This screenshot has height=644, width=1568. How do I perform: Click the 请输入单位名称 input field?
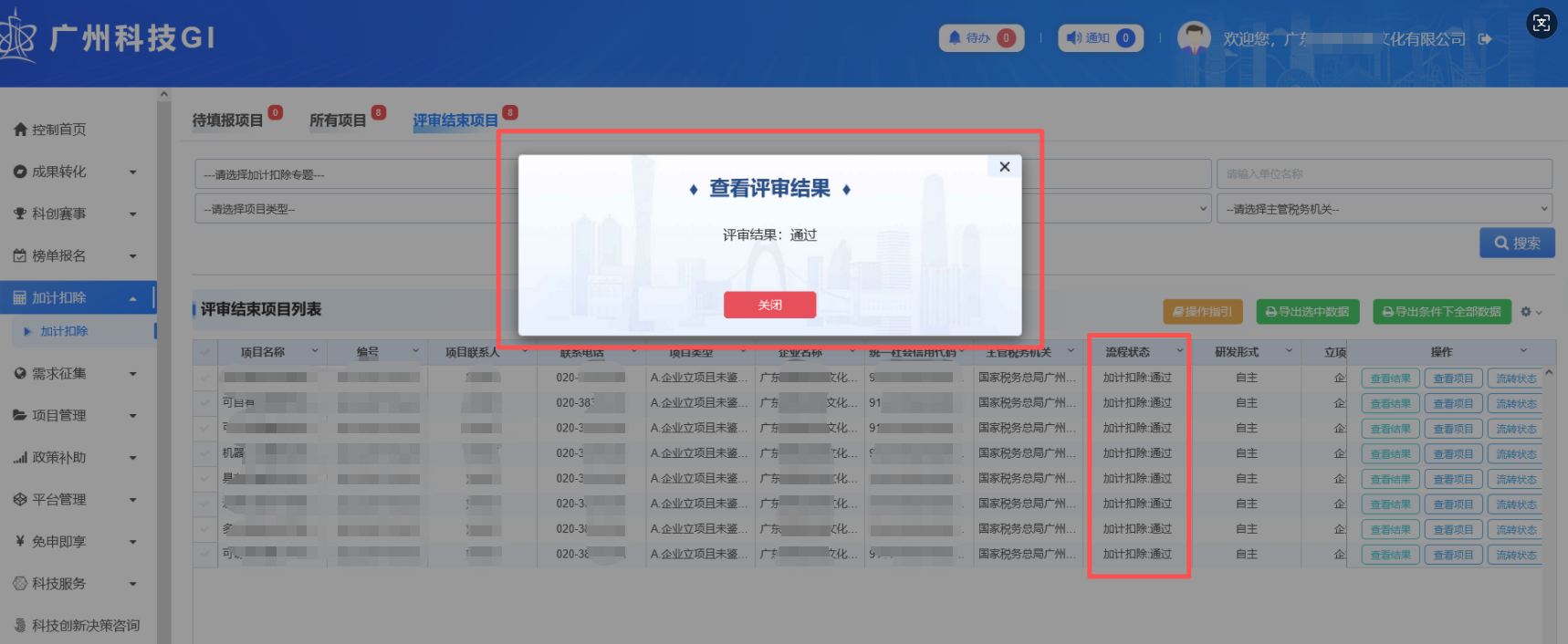[1384, 173]
